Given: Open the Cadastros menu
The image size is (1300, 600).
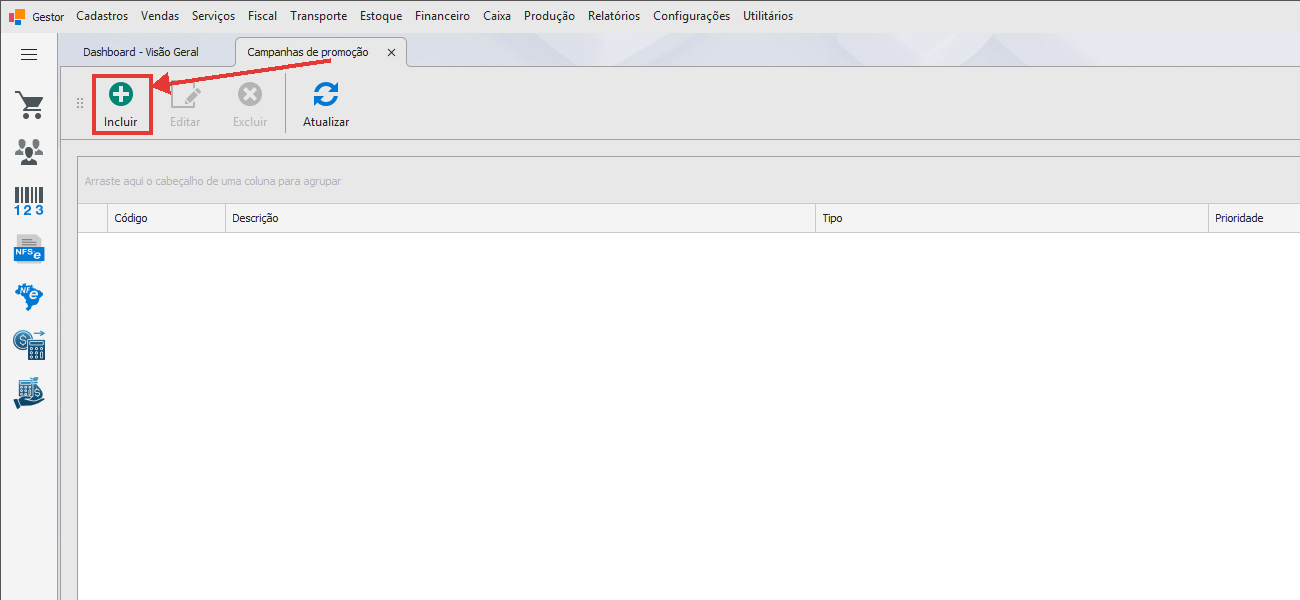Looking at the screenshot, I should point(102,16).
